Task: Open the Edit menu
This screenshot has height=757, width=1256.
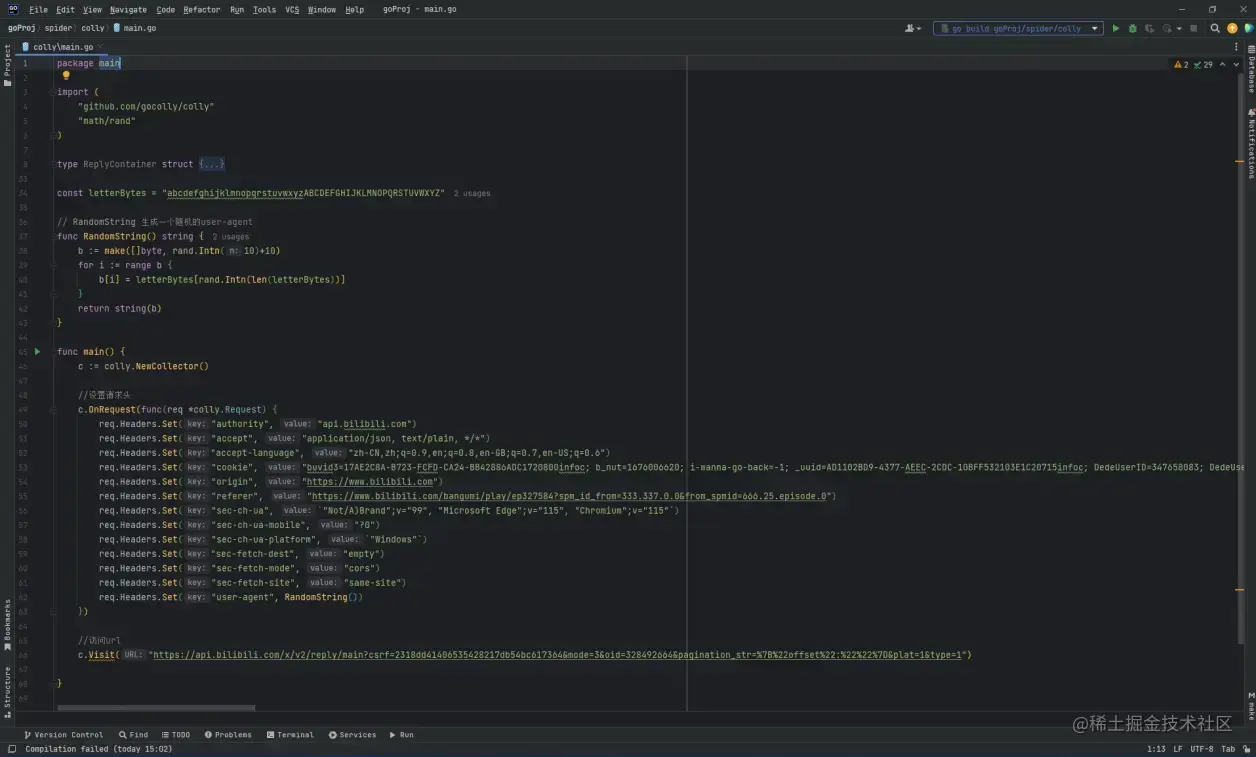Action: click(65, 9)
